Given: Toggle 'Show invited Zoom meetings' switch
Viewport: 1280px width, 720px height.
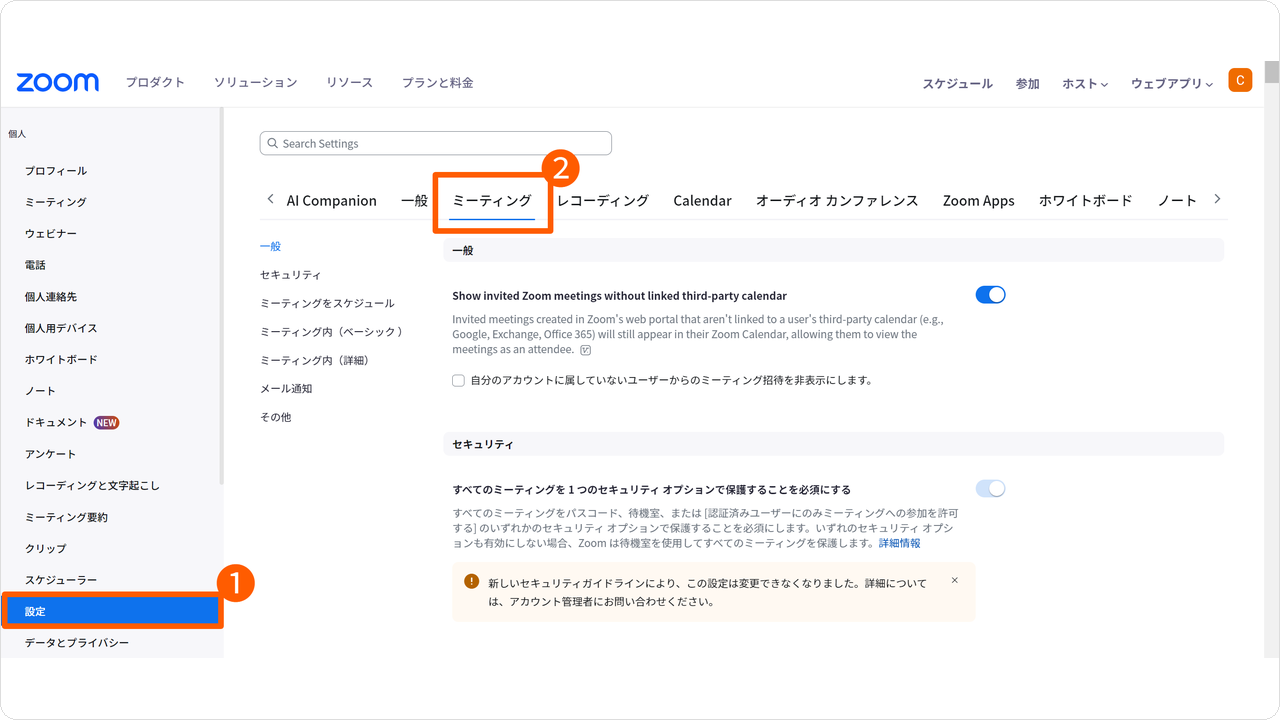Looking at the screenshot, I should coord(990,295).
